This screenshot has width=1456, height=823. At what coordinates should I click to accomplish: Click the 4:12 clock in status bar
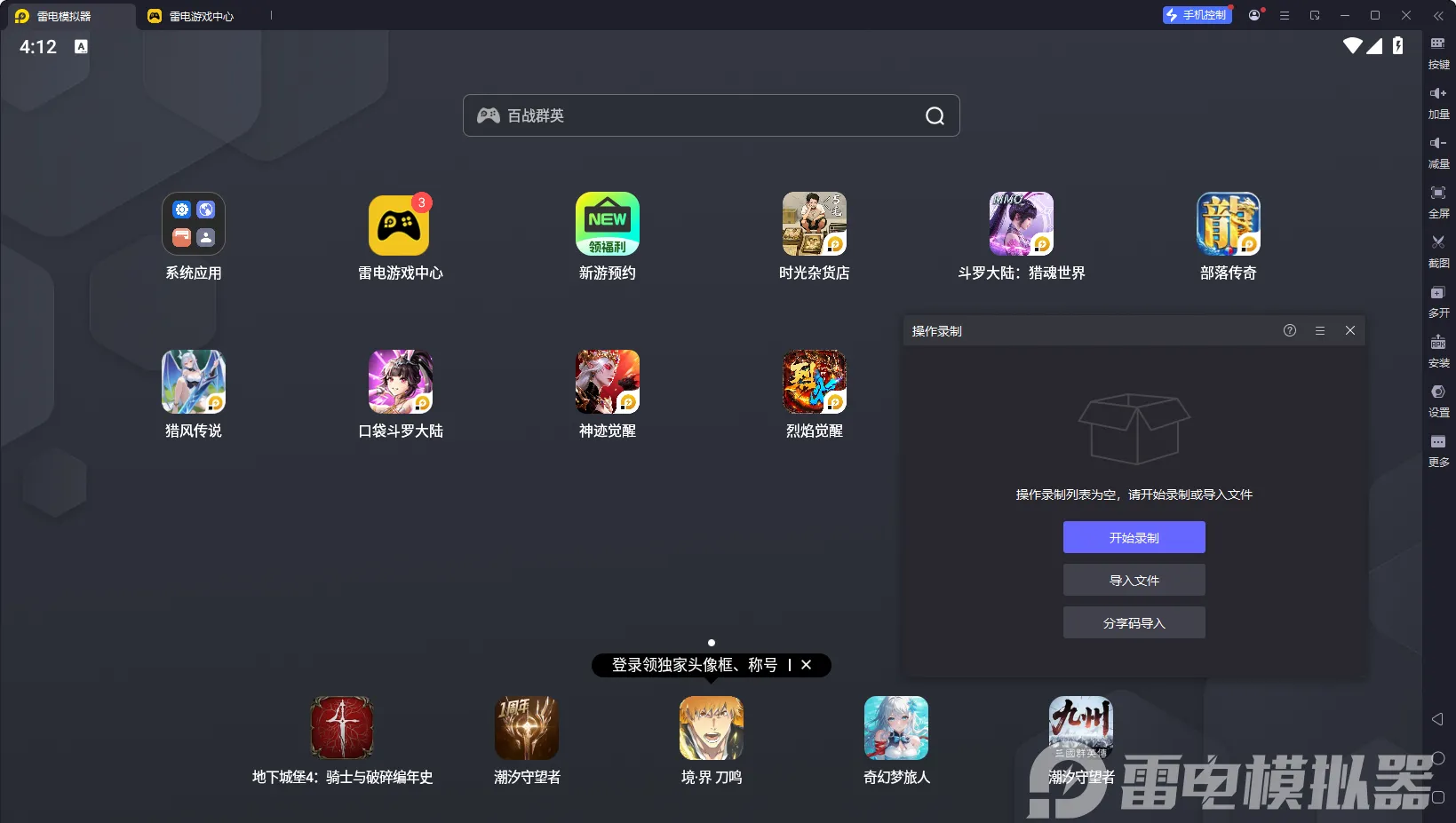38,46
